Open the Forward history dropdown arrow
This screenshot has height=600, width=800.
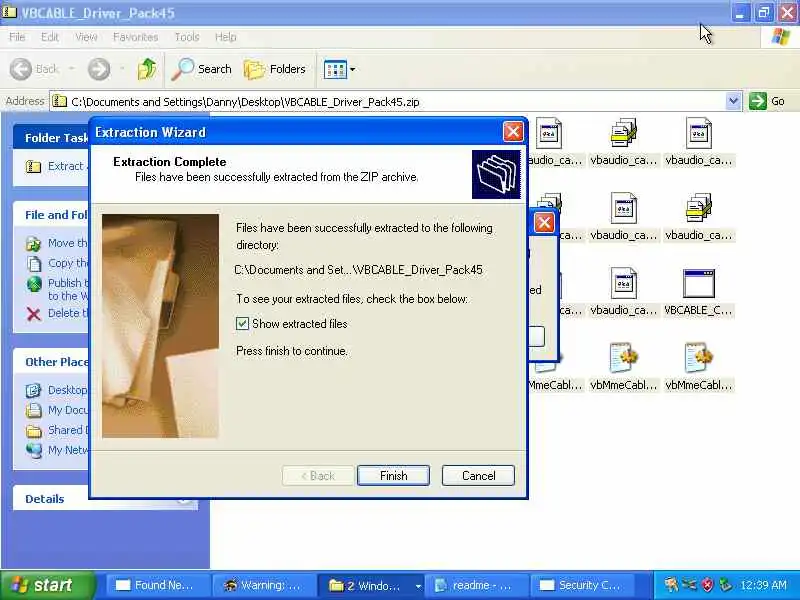[x=122, y=68]
